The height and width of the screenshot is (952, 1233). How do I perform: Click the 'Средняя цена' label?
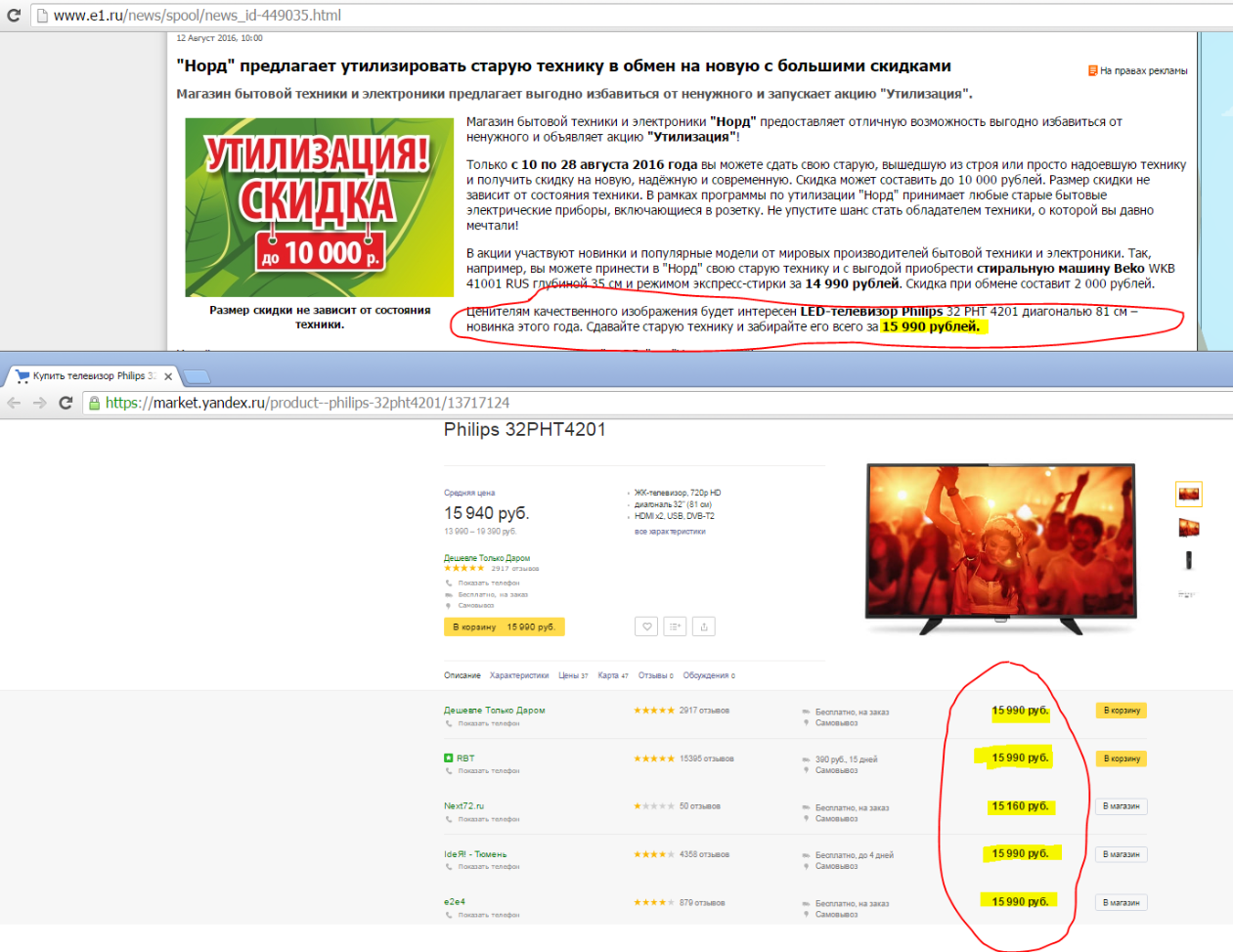point(469,493)
